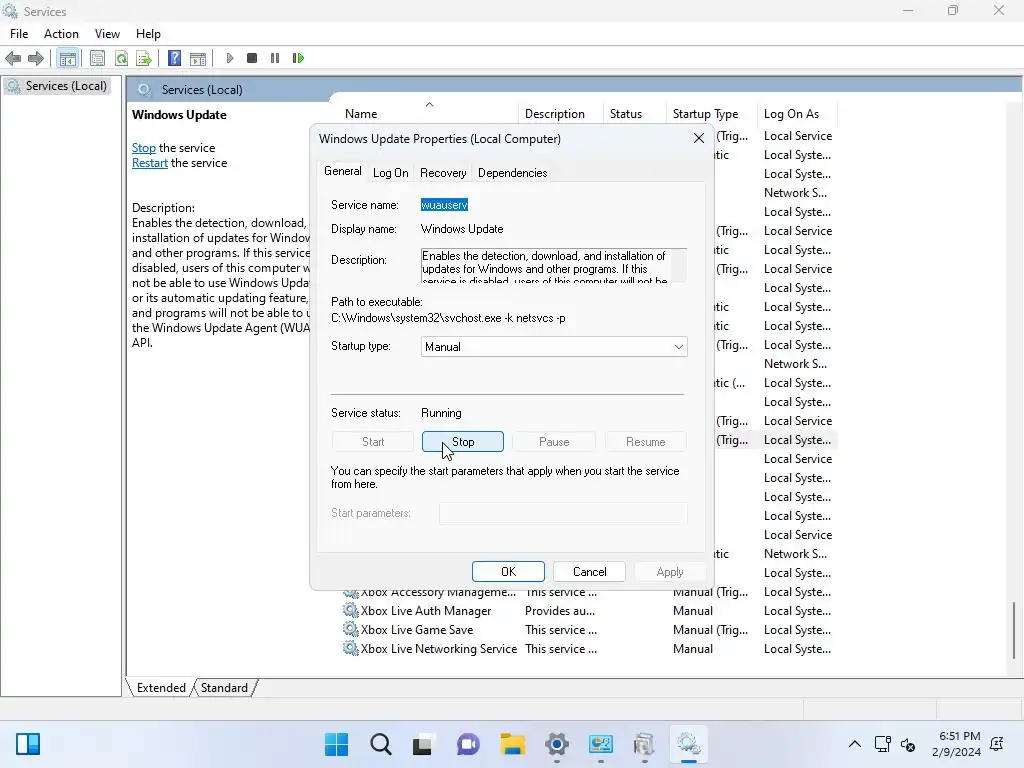Screen dimensions: 1024x768
Task: Close the Windows Update Properties dialog
Action: (699, 138)
